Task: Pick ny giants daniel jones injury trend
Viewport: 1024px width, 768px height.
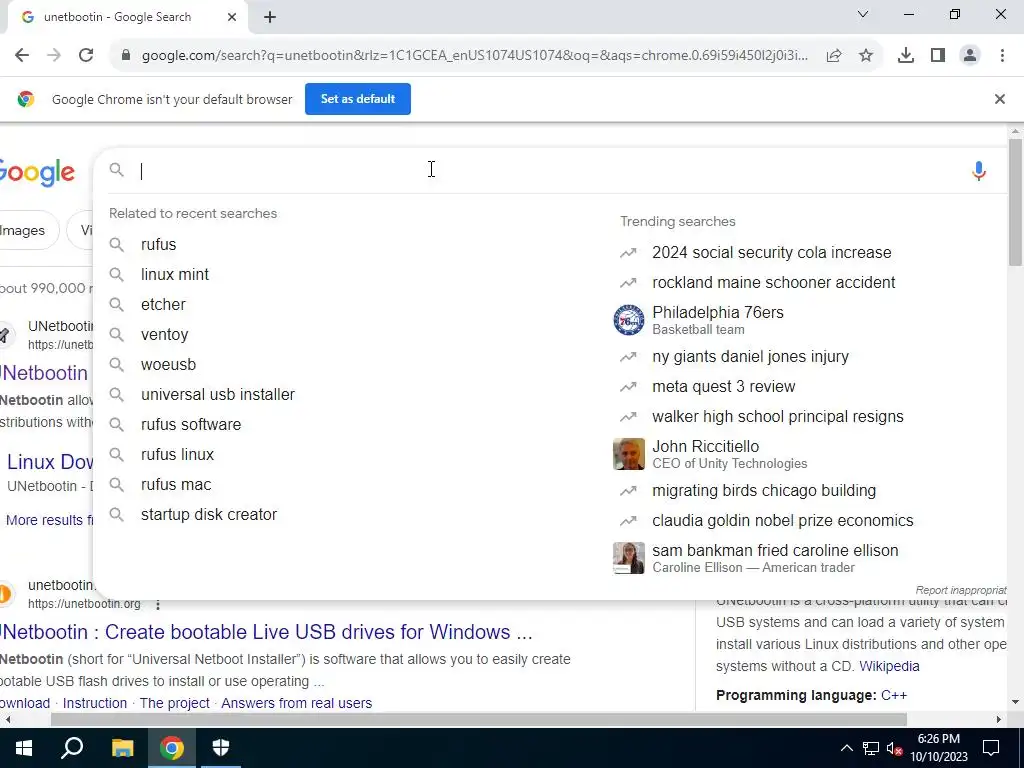Action: (x=750, y=357)
